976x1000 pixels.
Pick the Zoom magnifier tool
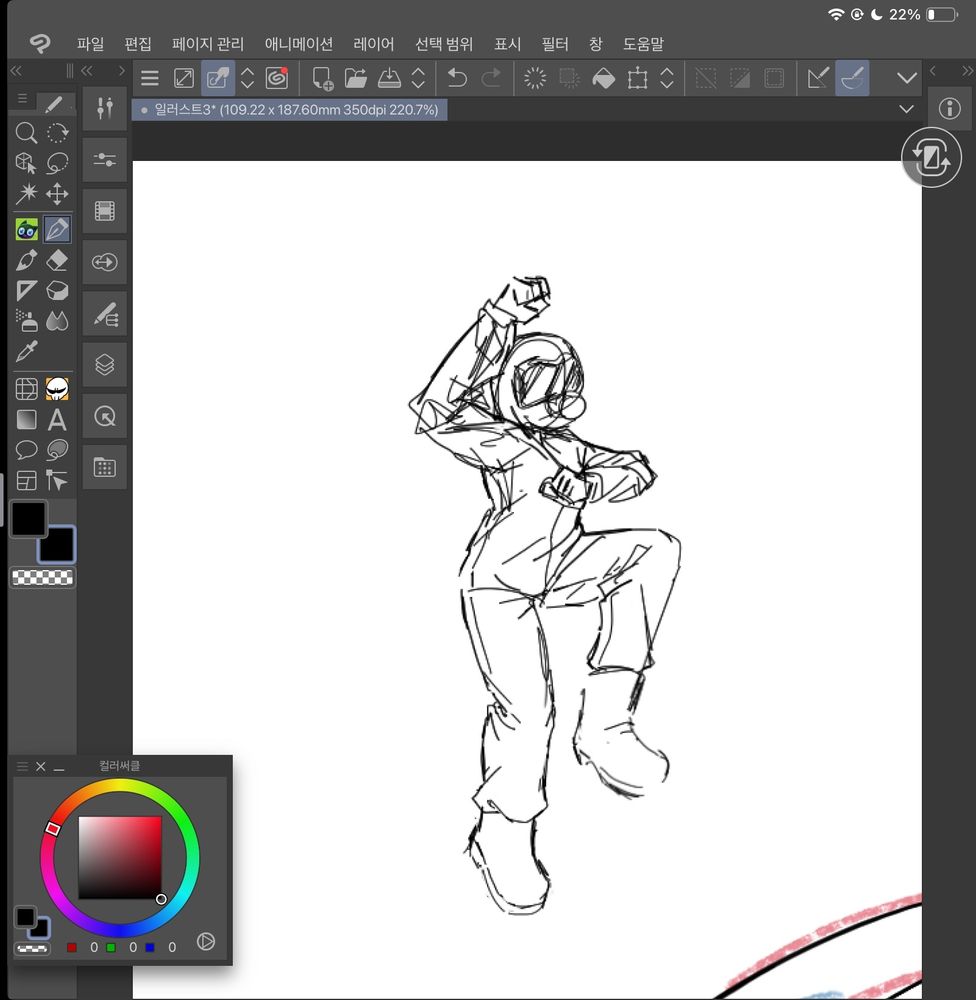pyautogui.click(x=27, y=133)
